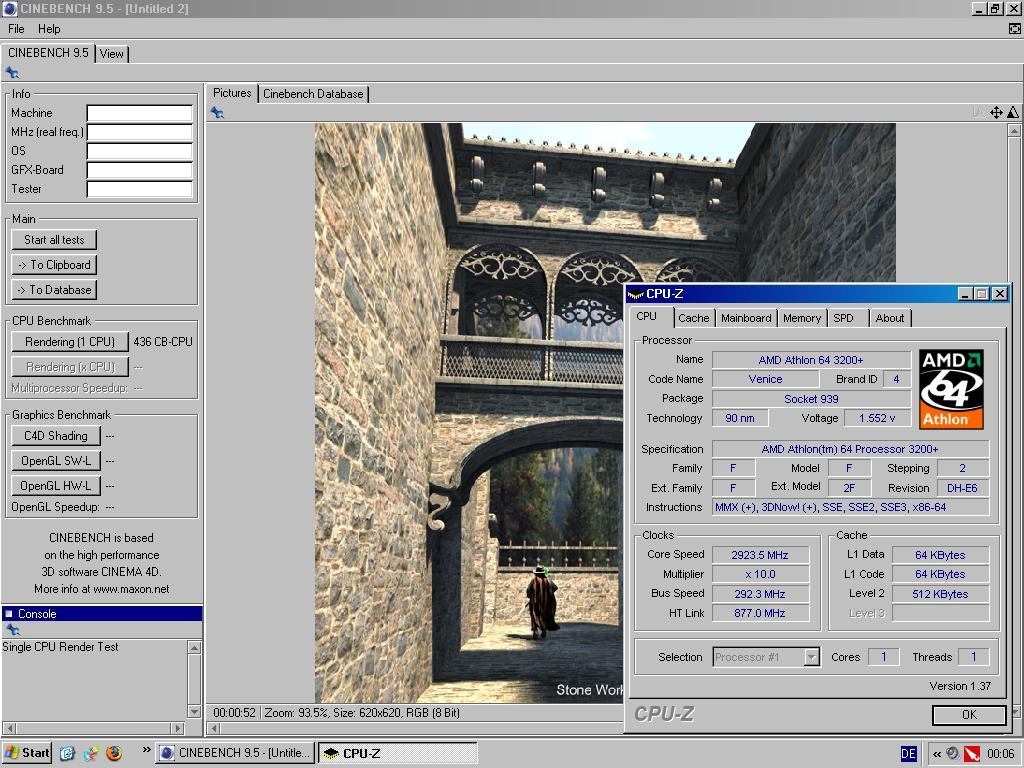
Task: Switch to CINEBENCH 9.5 taskbar button
Action: pos(236,753)
